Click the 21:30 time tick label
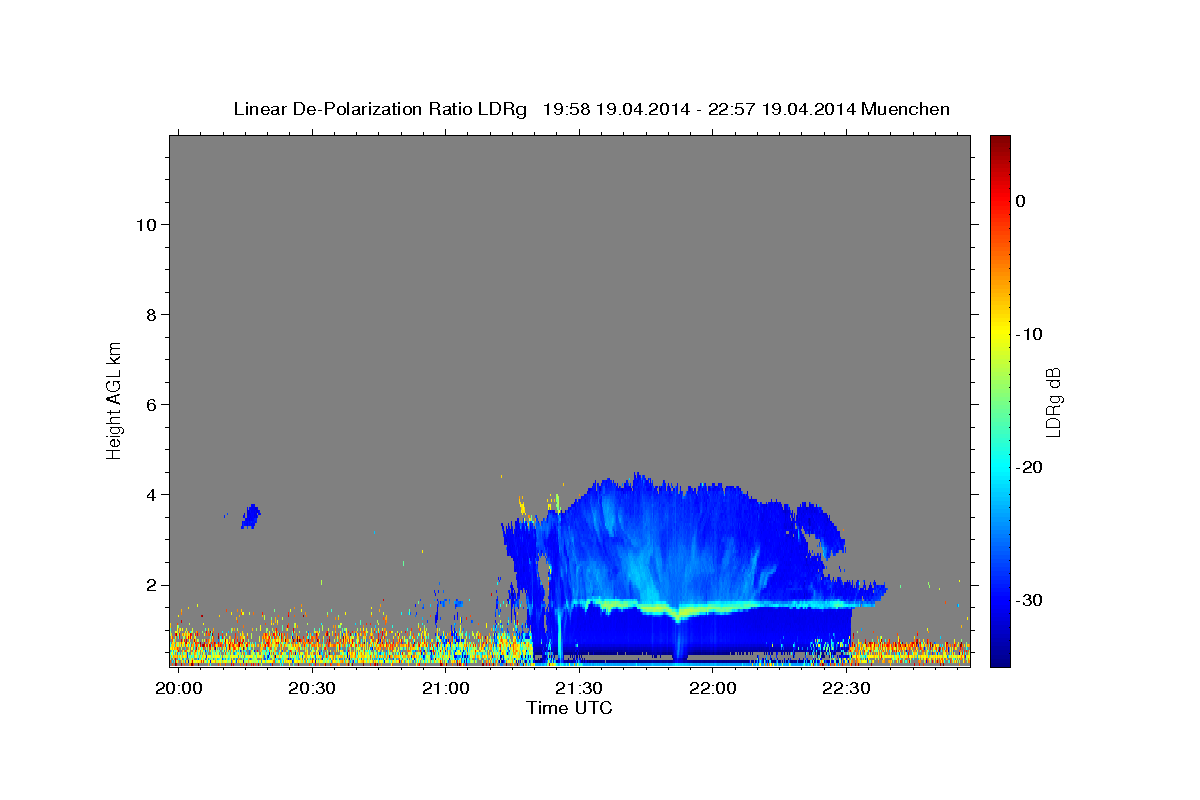This screenshot has height=800, width=1200. [x=579, y=689]
